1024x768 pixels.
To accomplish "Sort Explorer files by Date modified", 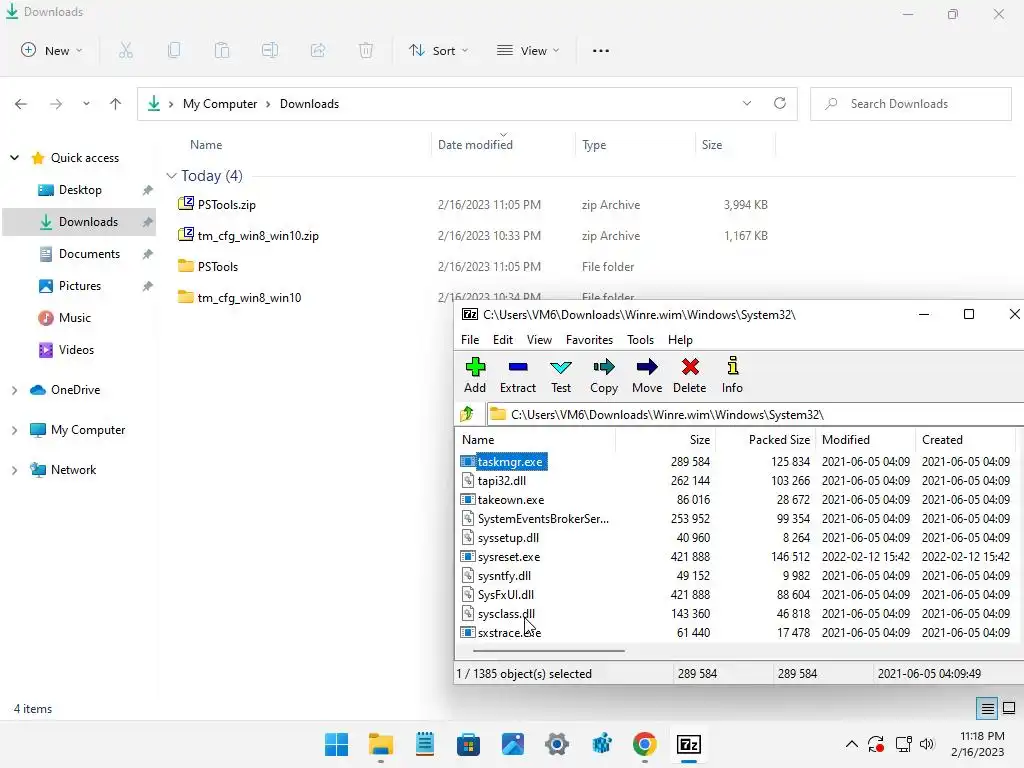I will 503,145.
